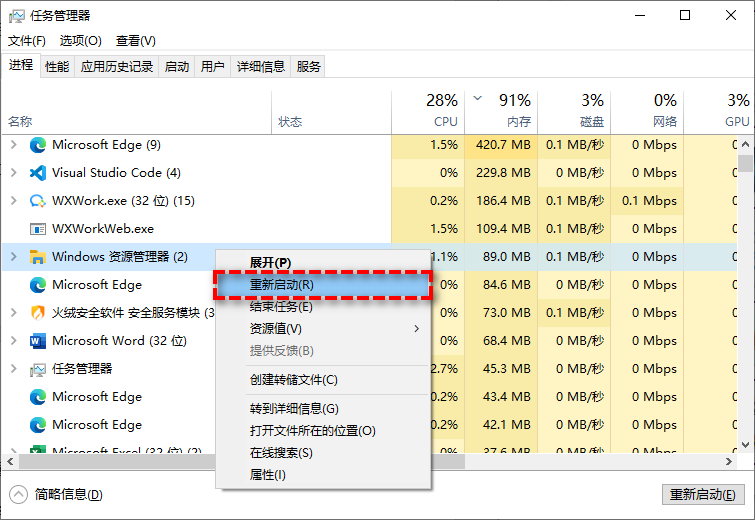The image size is (755, 520).
Task: Switch to the 应用历史记录 tab
Action: pos(117,66)
